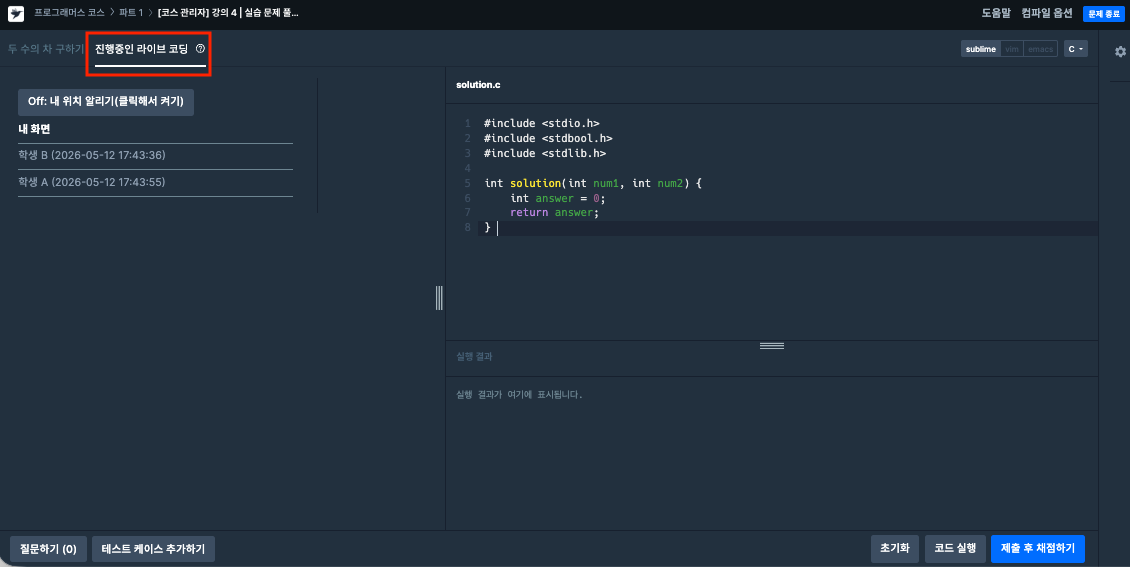Click the help question mark beside 라이브 코딩
Viewport: 1130px width, 567px height.
click(200, 49)
